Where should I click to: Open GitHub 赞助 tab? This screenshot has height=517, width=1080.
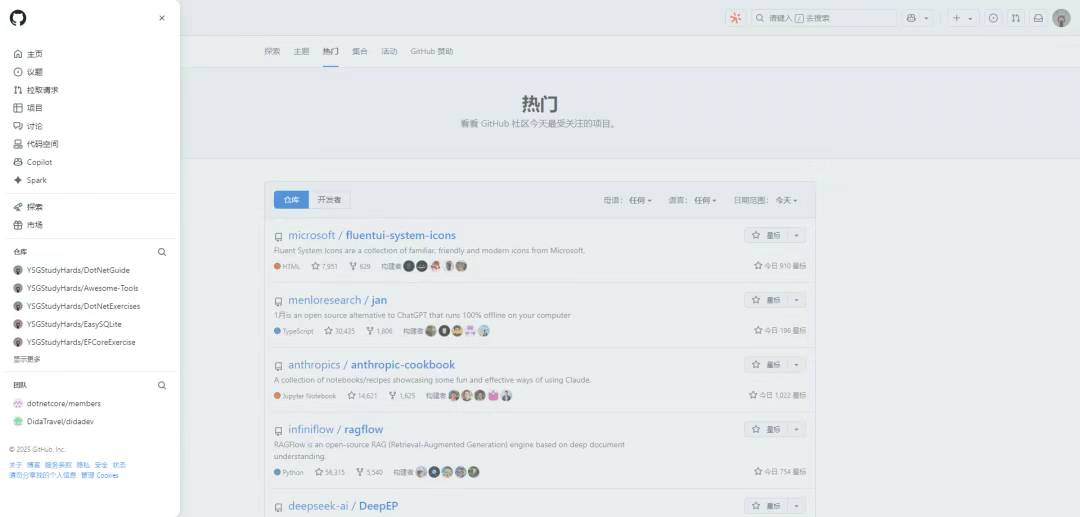click(x=432, y=52)
